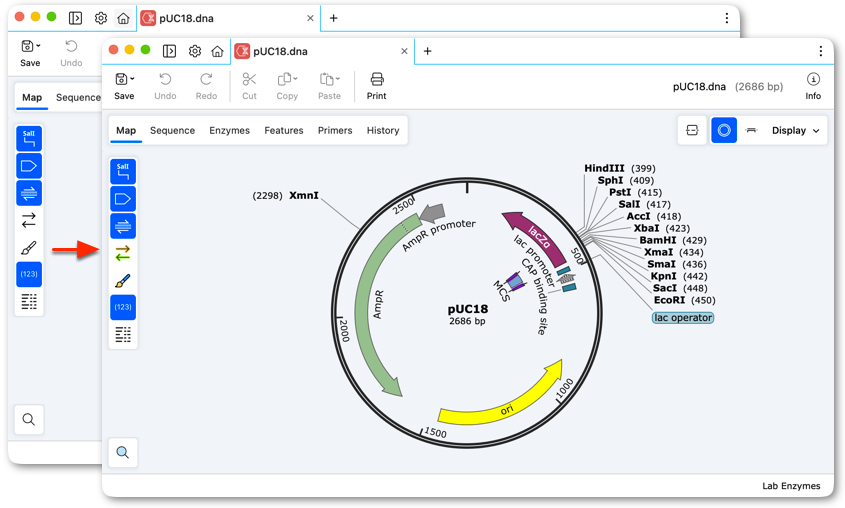Select the circular map view button

click(x=724, y=130)
